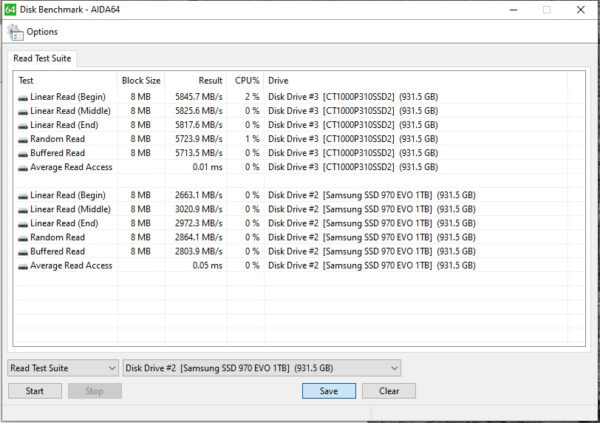
Task: Click drive icon beside CT1000P310SSD2 Random Read
Action: click(23, 140)
